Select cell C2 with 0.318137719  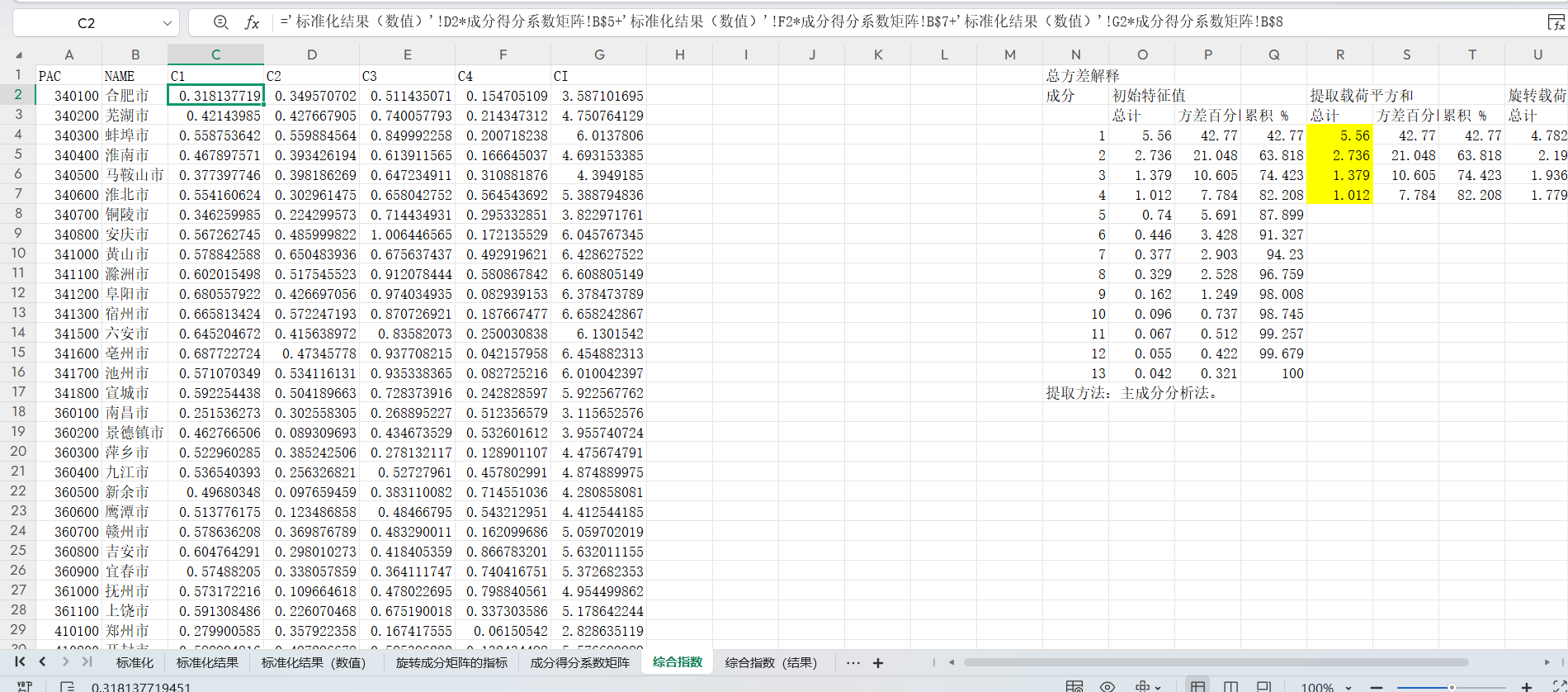(x=215, y=95)
